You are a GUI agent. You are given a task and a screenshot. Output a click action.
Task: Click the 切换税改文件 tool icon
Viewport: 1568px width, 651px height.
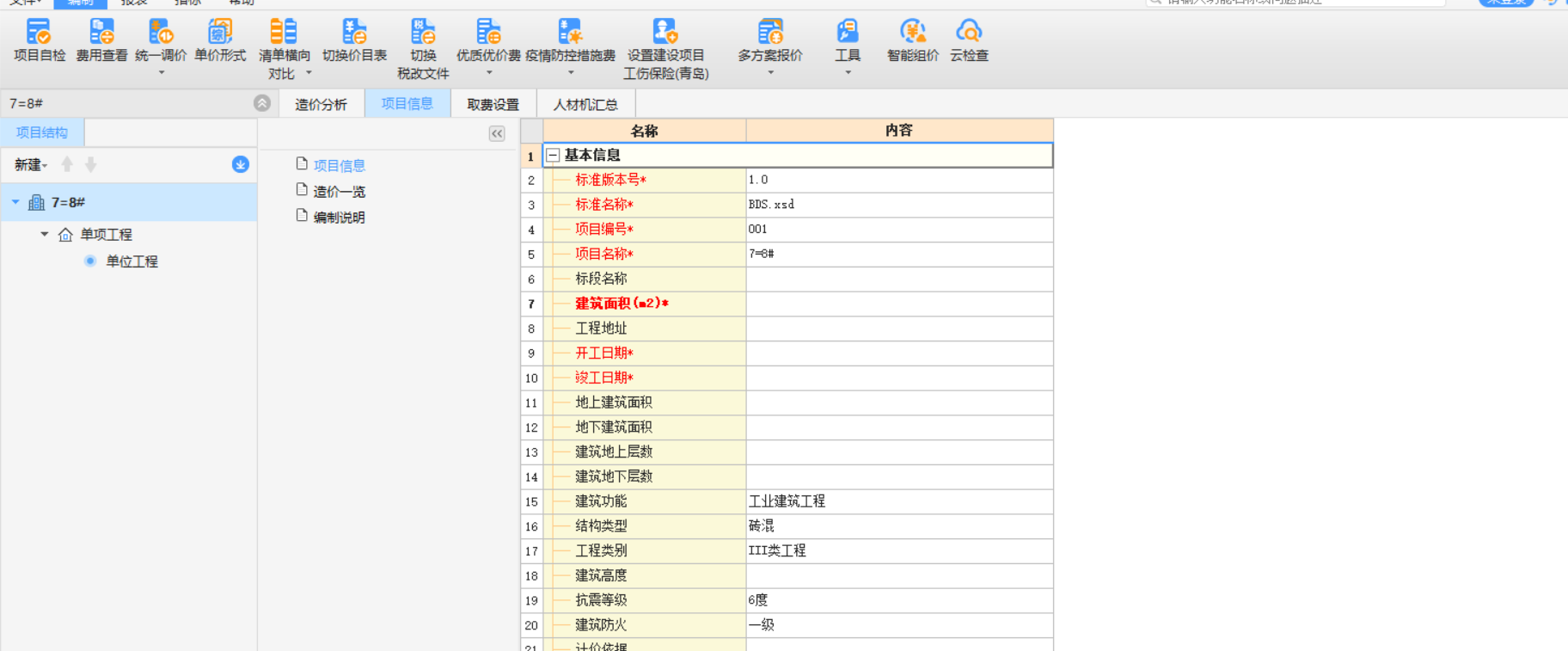pos(423,33)
